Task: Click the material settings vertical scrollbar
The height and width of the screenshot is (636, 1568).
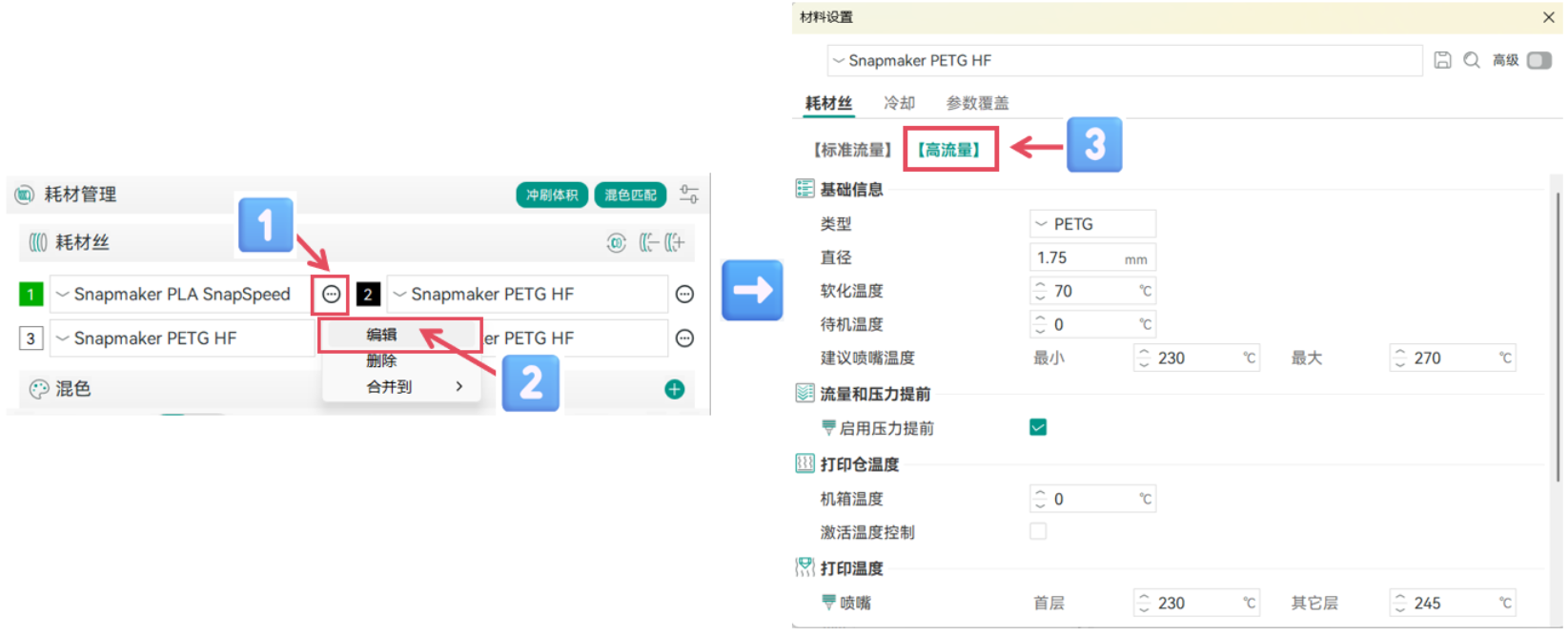Action: [1558, 339]
